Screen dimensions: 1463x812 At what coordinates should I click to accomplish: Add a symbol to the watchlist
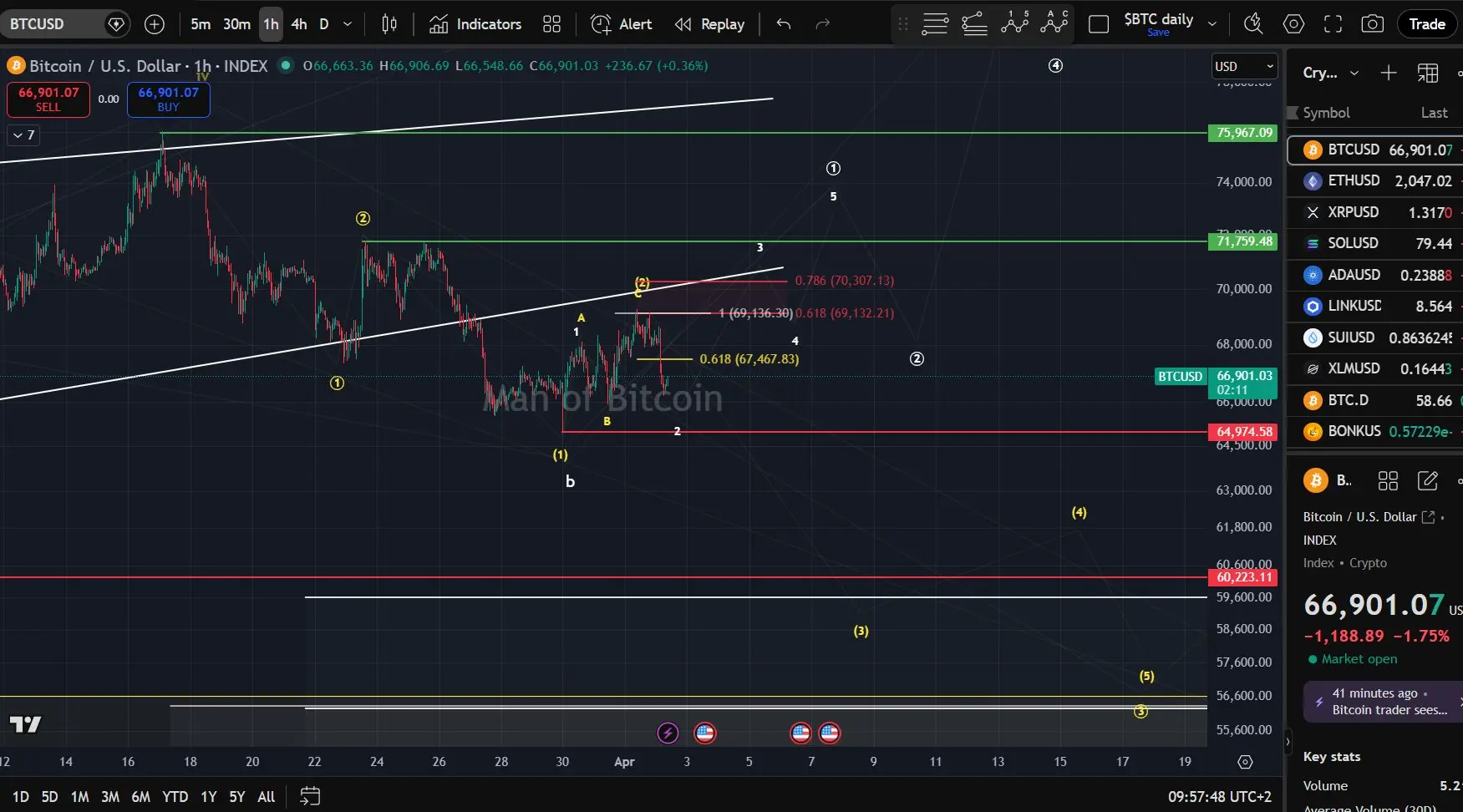(x=1389, y=73)
